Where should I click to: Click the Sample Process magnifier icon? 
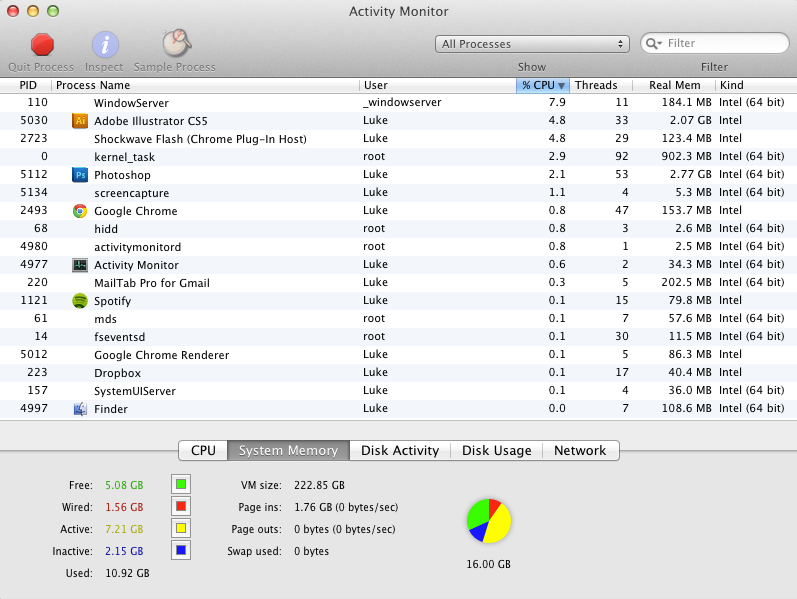176,43
